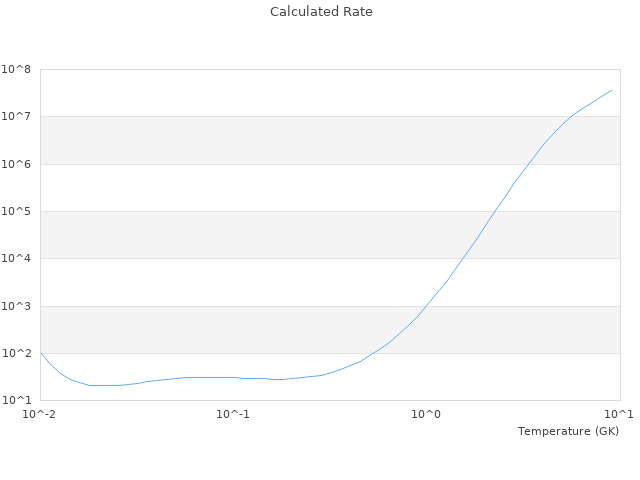640x480 pixels.
Task: Select the 10^7 y-axis tick label
Action: [16, 117]
